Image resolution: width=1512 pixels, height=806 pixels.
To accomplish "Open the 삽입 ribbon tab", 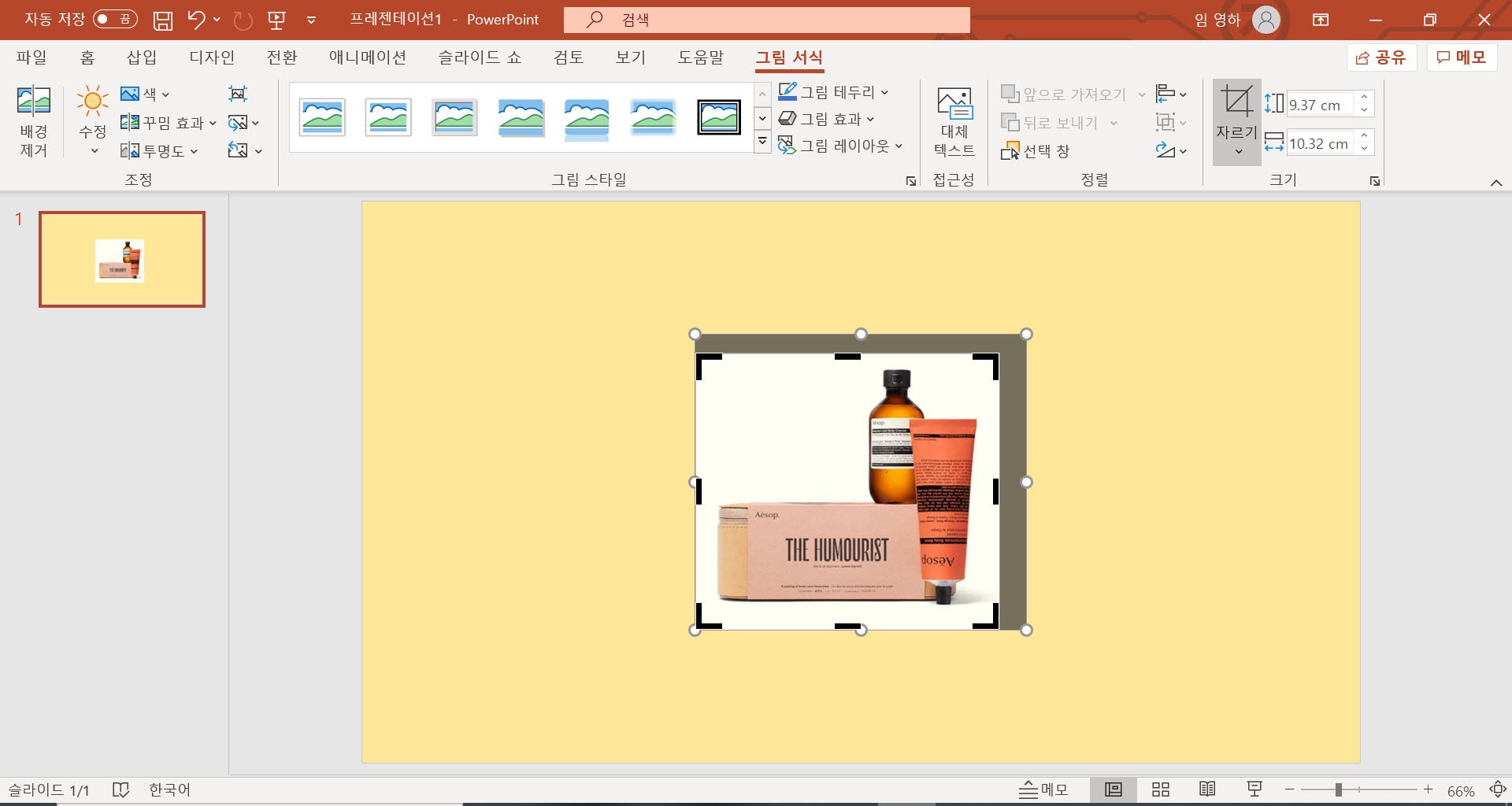I will [x=142, y=57].
